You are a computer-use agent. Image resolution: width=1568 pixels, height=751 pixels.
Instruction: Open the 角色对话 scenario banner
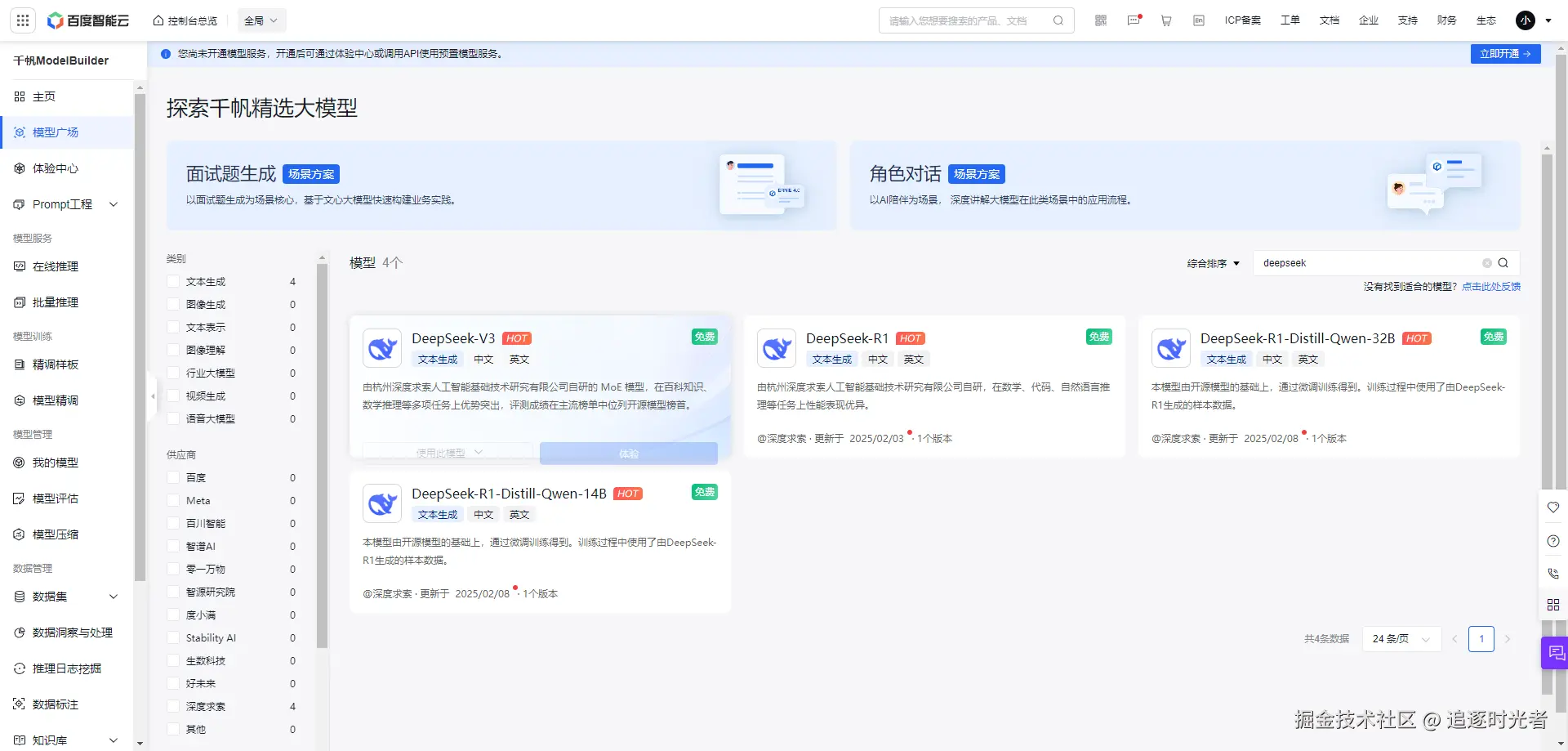pyautogui.click(x=1185, y=186)
